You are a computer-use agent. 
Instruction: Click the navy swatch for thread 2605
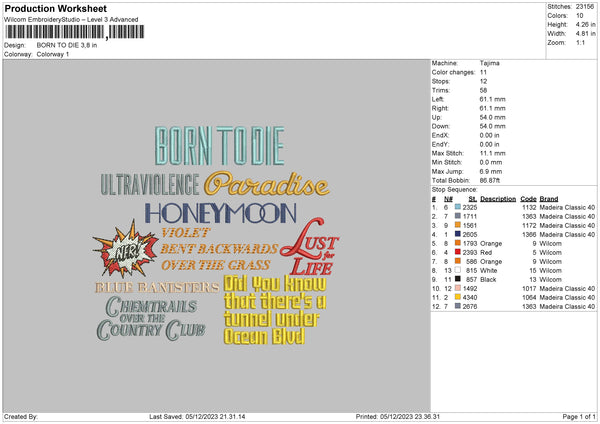click(458, 234)
